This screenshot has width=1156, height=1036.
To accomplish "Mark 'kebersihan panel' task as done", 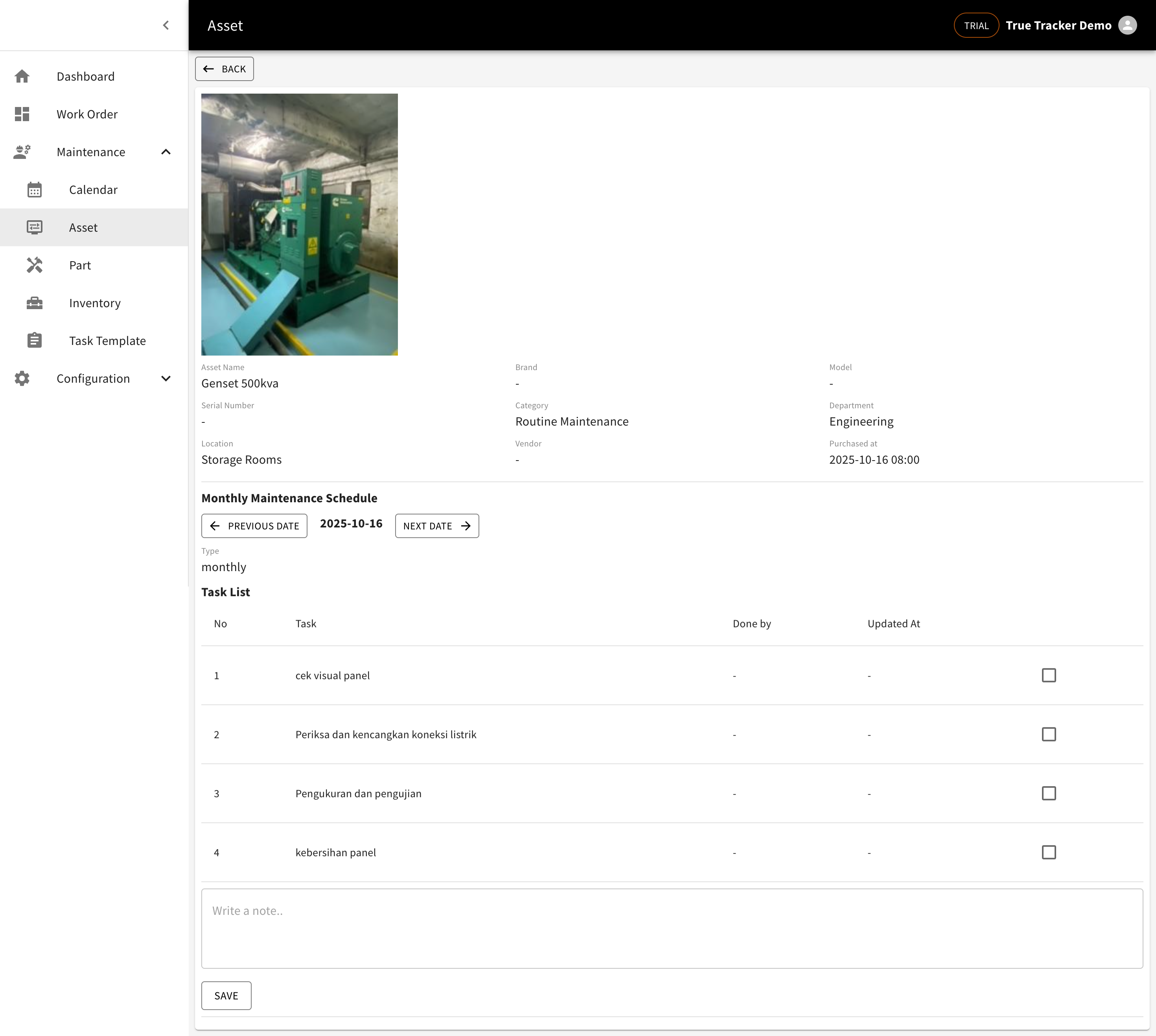I will click(x=1048, y=852).
